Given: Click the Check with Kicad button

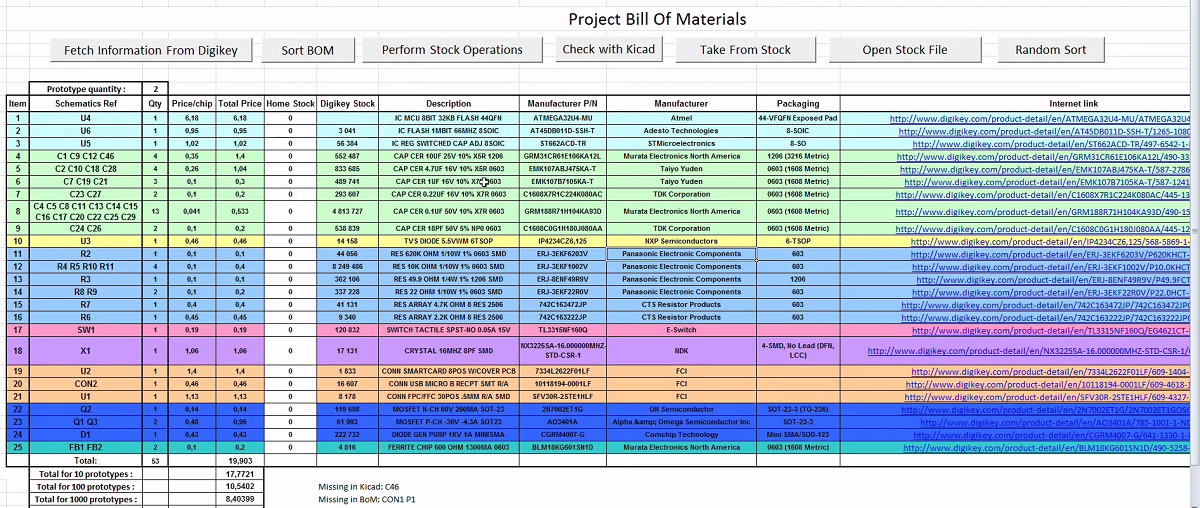Looking at the screenshot, I should 608,49.
